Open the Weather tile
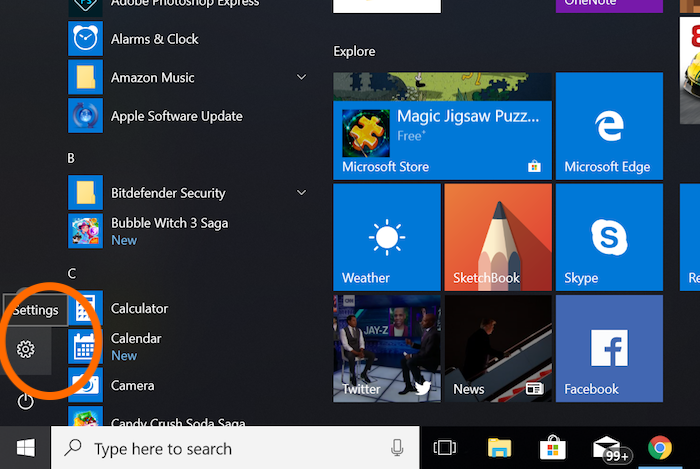This screenshot has width=700, height=469. click(387, 237)
